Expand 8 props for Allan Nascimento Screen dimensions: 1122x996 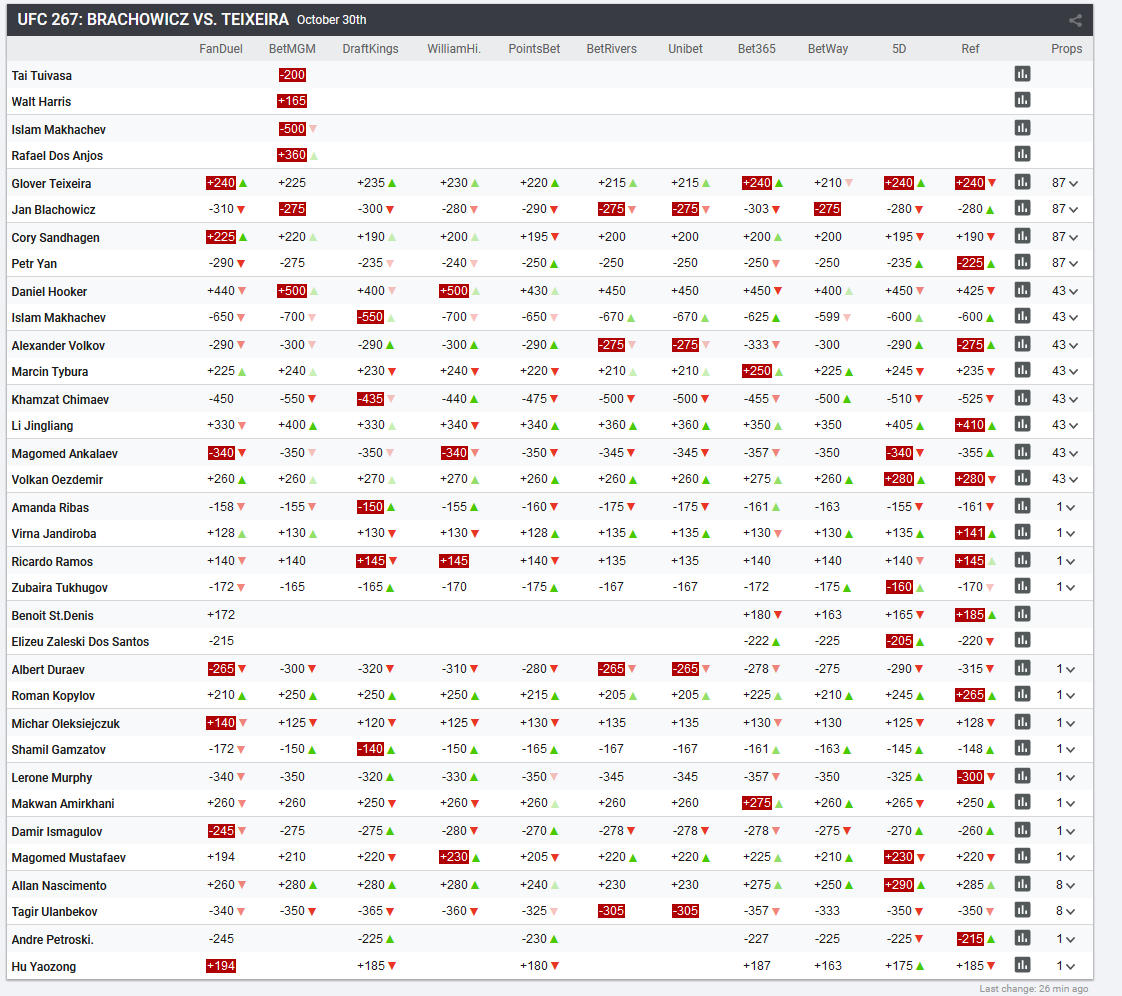(1065, 886)
